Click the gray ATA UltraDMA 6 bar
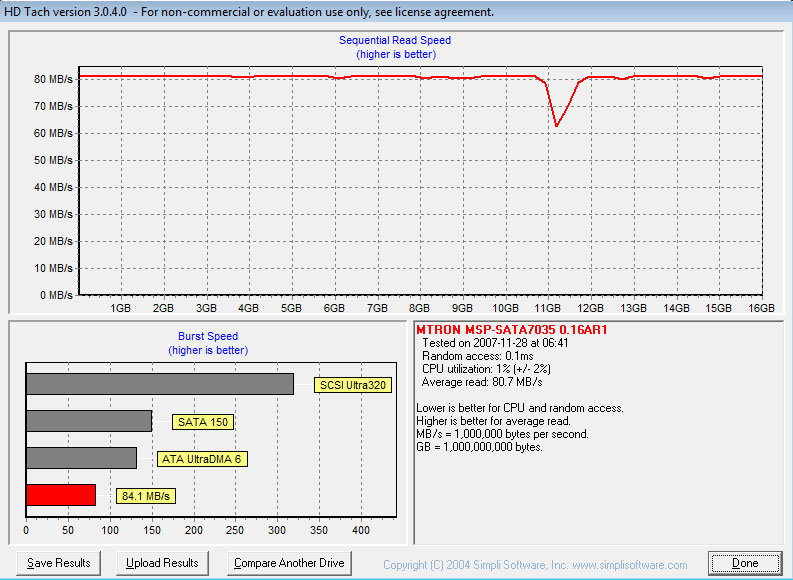Screen dimensions: 793x580 (81, 458)
